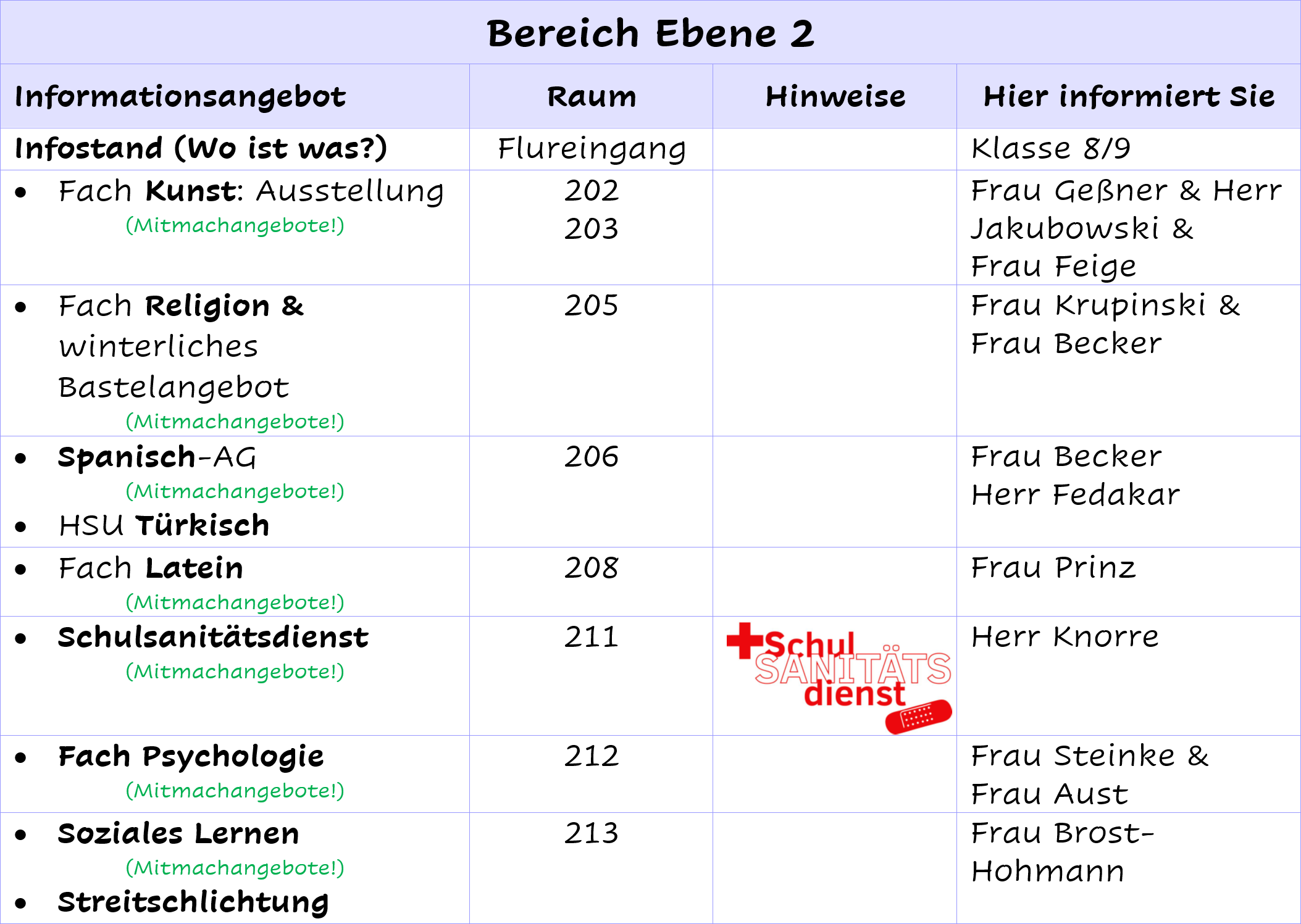
Task: Click the Streitschlichtung entry
Action: [x=193, y=902]
